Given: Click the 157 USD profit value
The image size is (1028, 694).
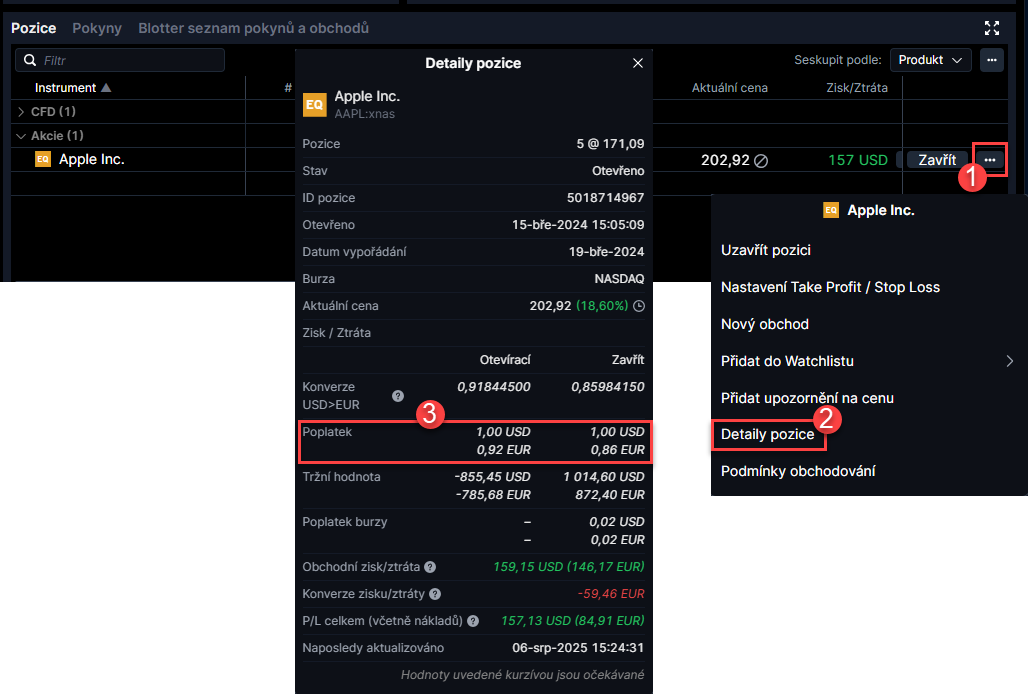Looking at the screenshot, I should [x=858, y=161].
